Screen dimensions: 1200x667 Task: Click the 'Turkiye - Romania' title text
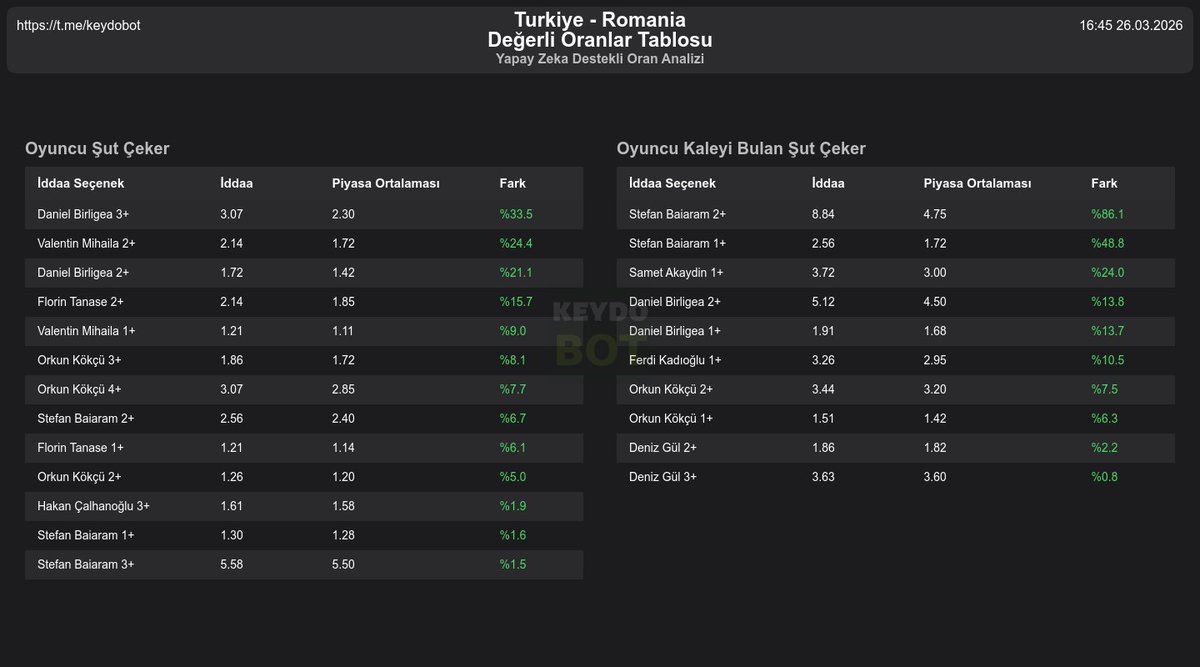(600, 20)
